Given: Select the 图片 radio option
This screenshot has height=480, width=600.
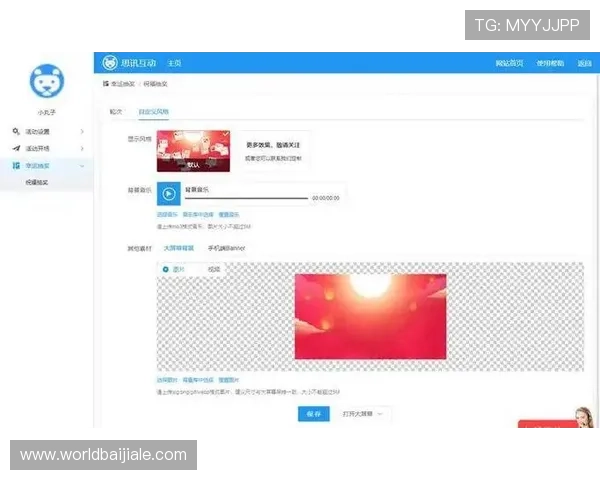Looking at the screenshot, I should [x=166, y=269].
